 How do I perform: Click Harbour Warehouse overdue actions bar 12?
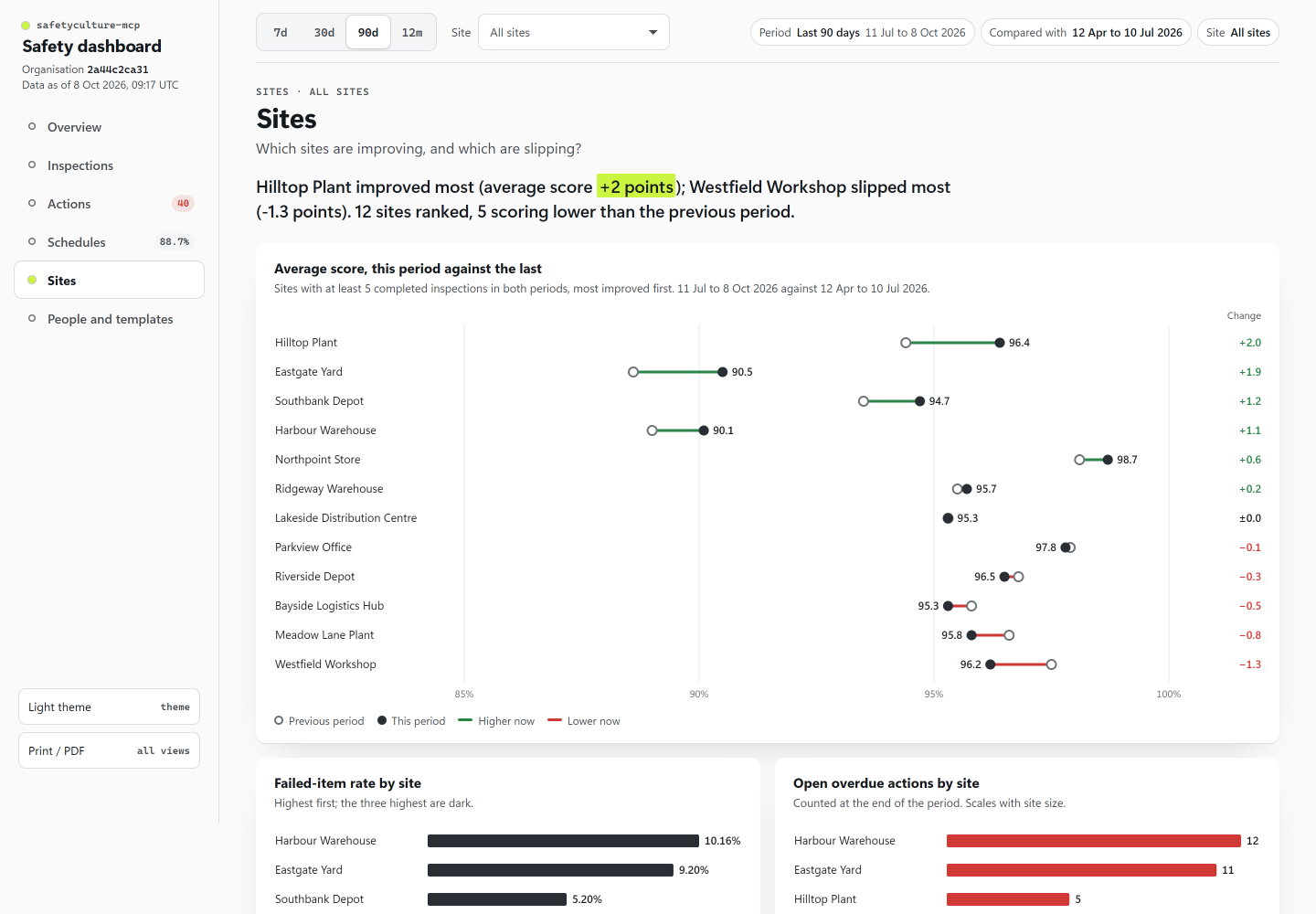point(1094,841)
